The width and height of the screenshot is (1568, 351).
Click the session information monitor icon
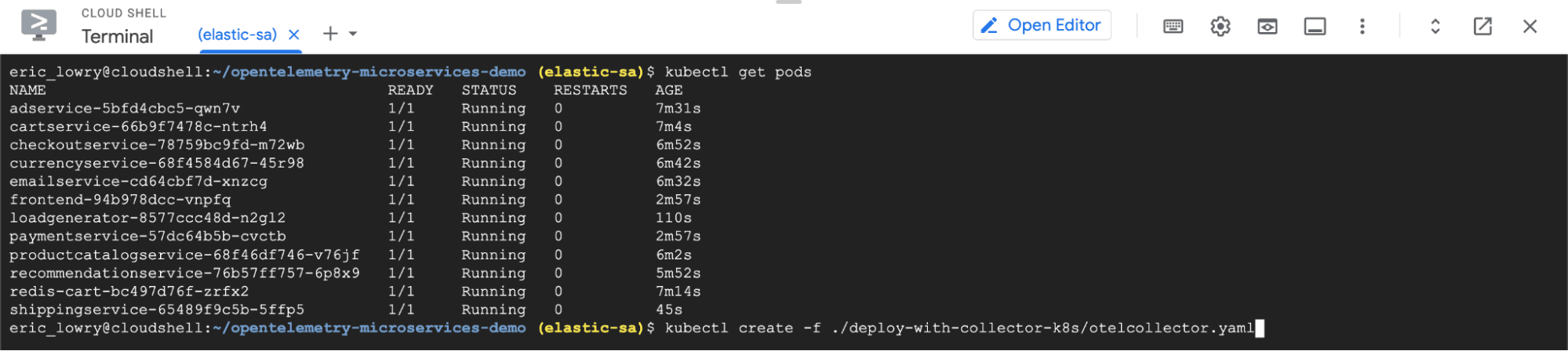pyautogui.click(x=1315, y=27)
